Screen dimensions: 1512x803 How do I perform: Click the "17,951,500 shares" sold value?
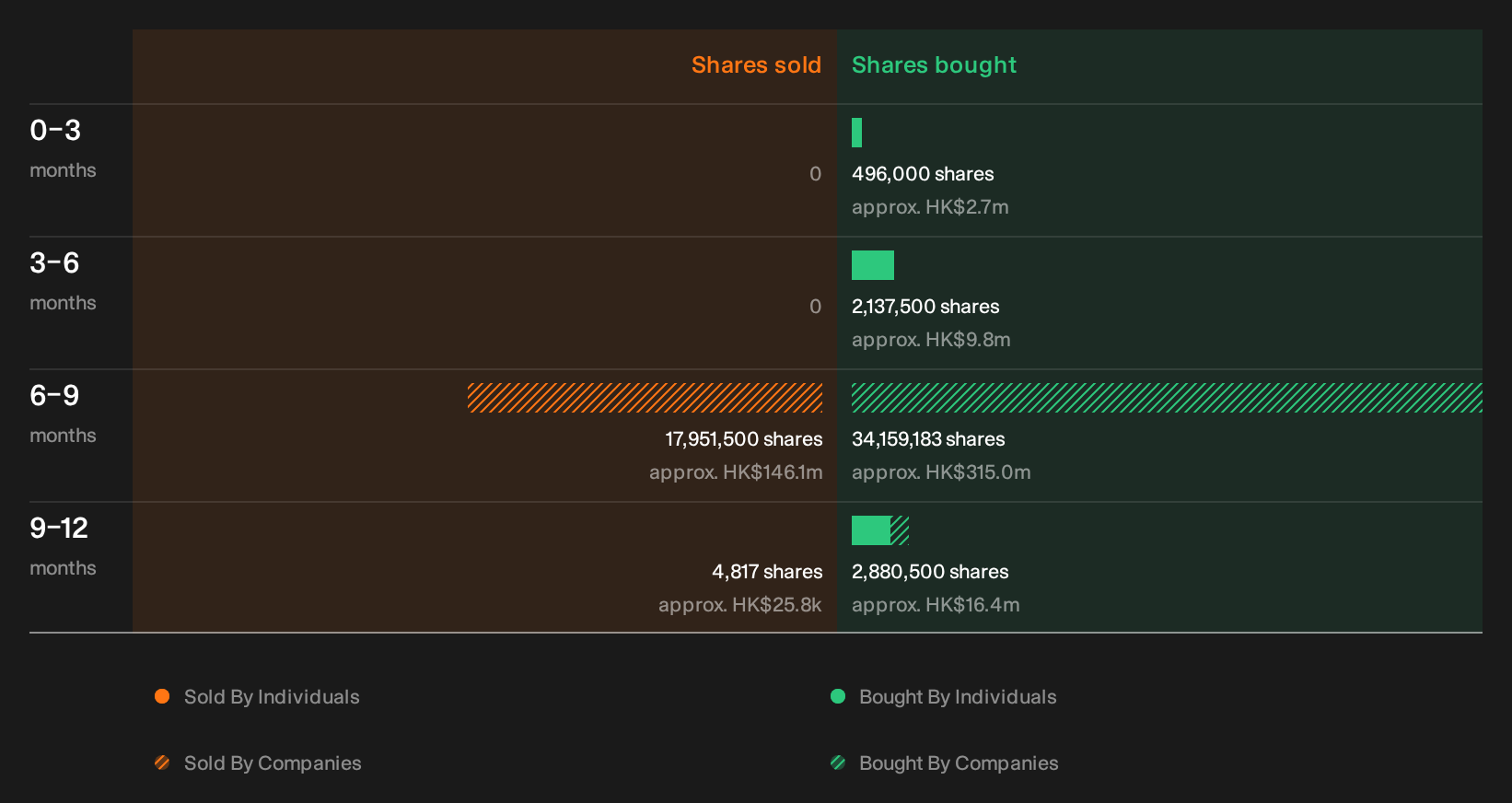[744, 439]
